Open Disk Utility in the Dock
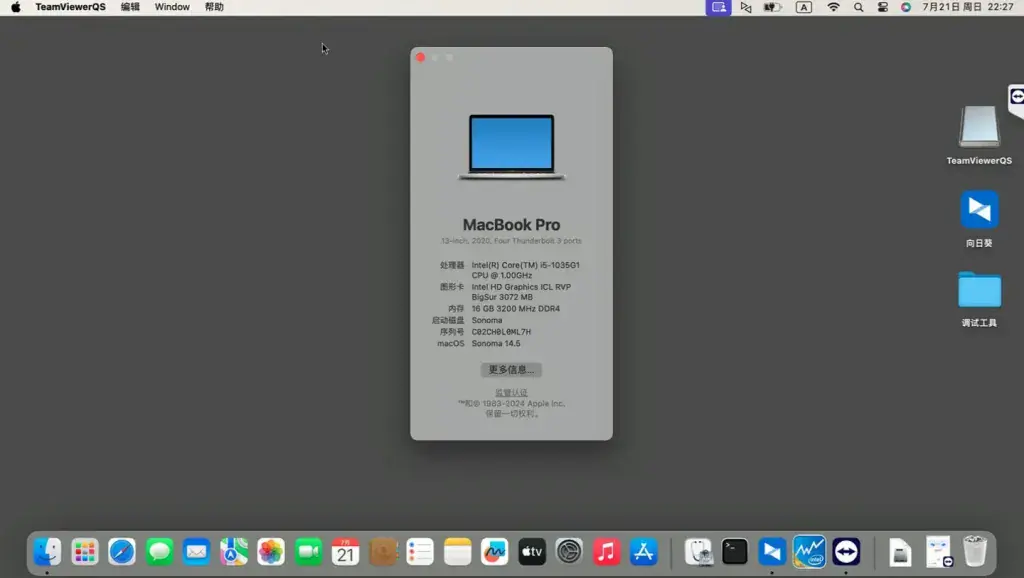1024x578 pixels. (697, 552)
